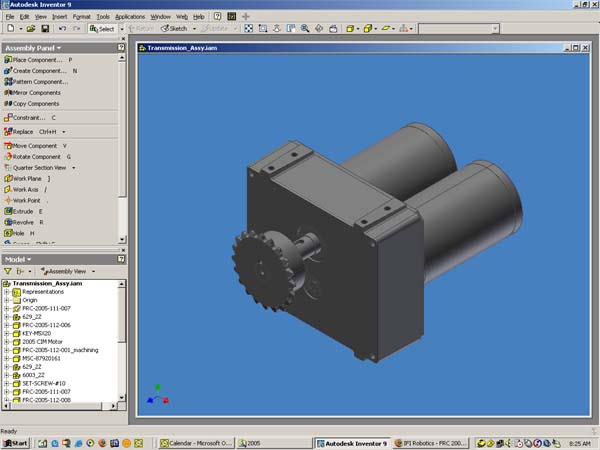Click Pattern Component tool
This screenshot has width=600, height=450.
36,82
